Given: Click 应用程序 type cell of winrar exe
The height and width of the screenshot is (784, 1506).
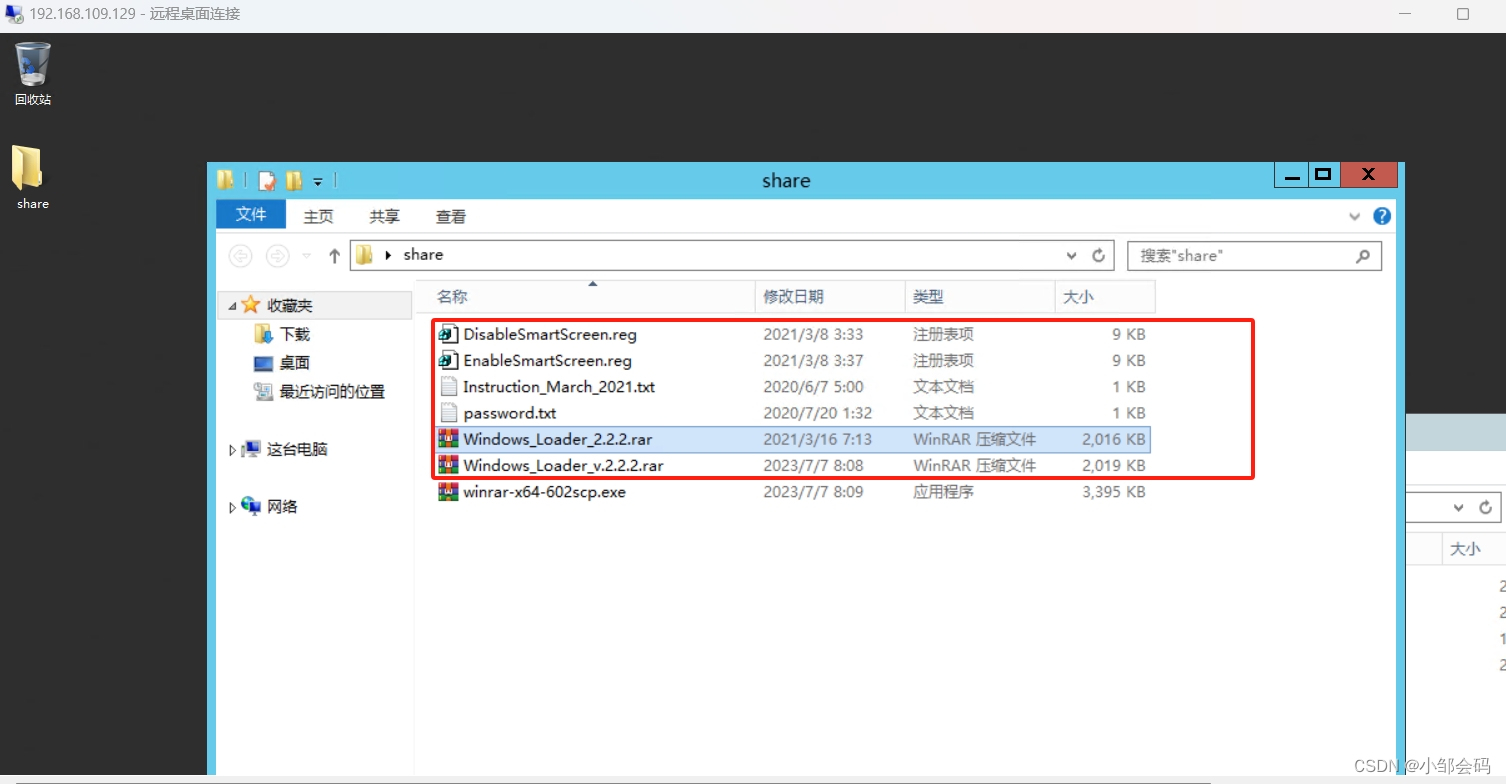Looking at the screenshot, I should tap(943, 492).
